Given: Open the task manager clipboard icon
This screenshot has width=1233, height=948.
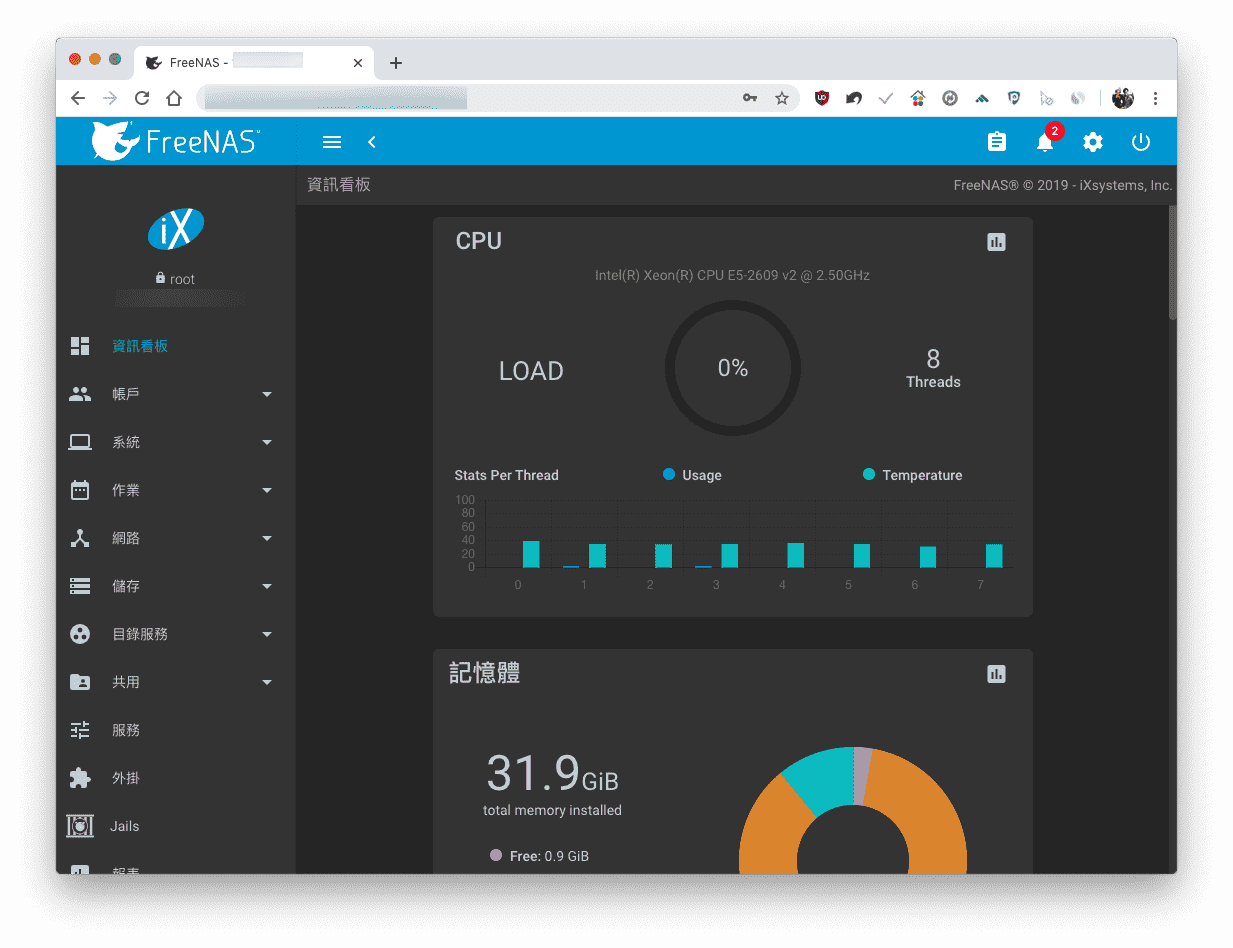Looking at the screenshot, I should (x=997, y=142).
